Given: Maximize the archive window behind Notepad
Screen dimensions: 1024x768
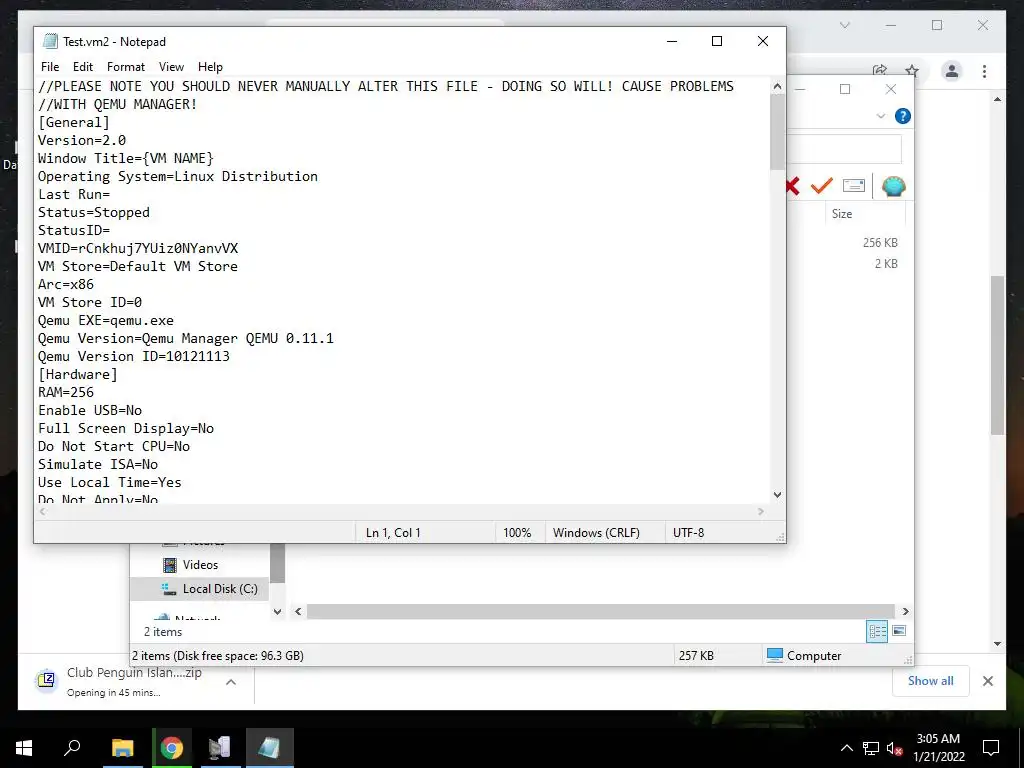Looking at the screenshot, I should click(844, 89).
